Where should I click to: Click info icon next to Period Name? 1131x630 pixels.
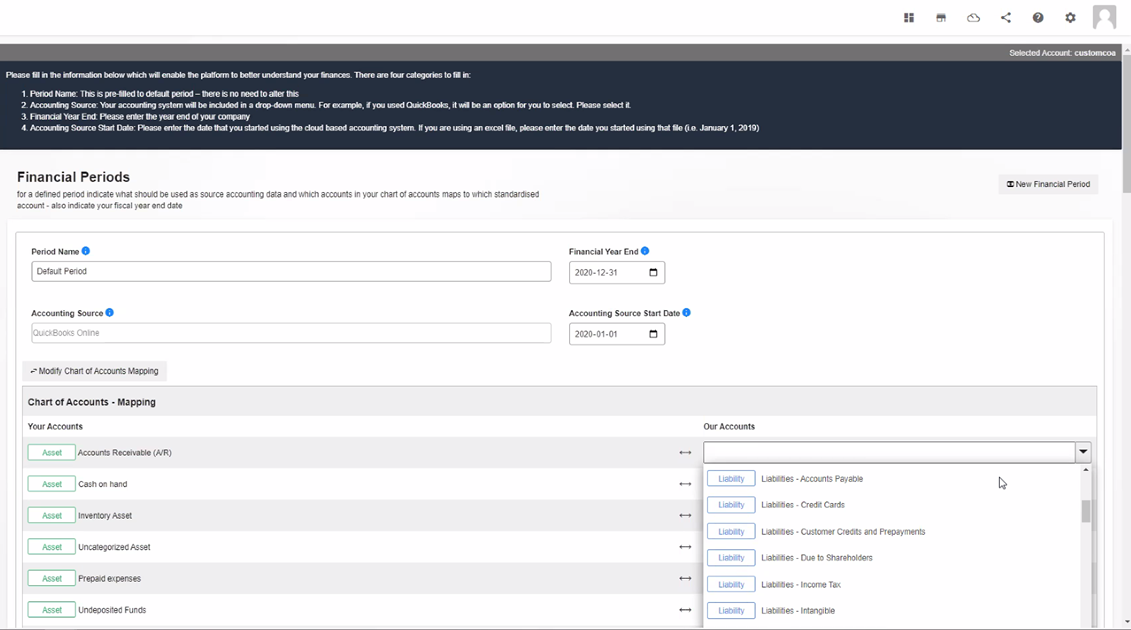[x=86, y=251]
